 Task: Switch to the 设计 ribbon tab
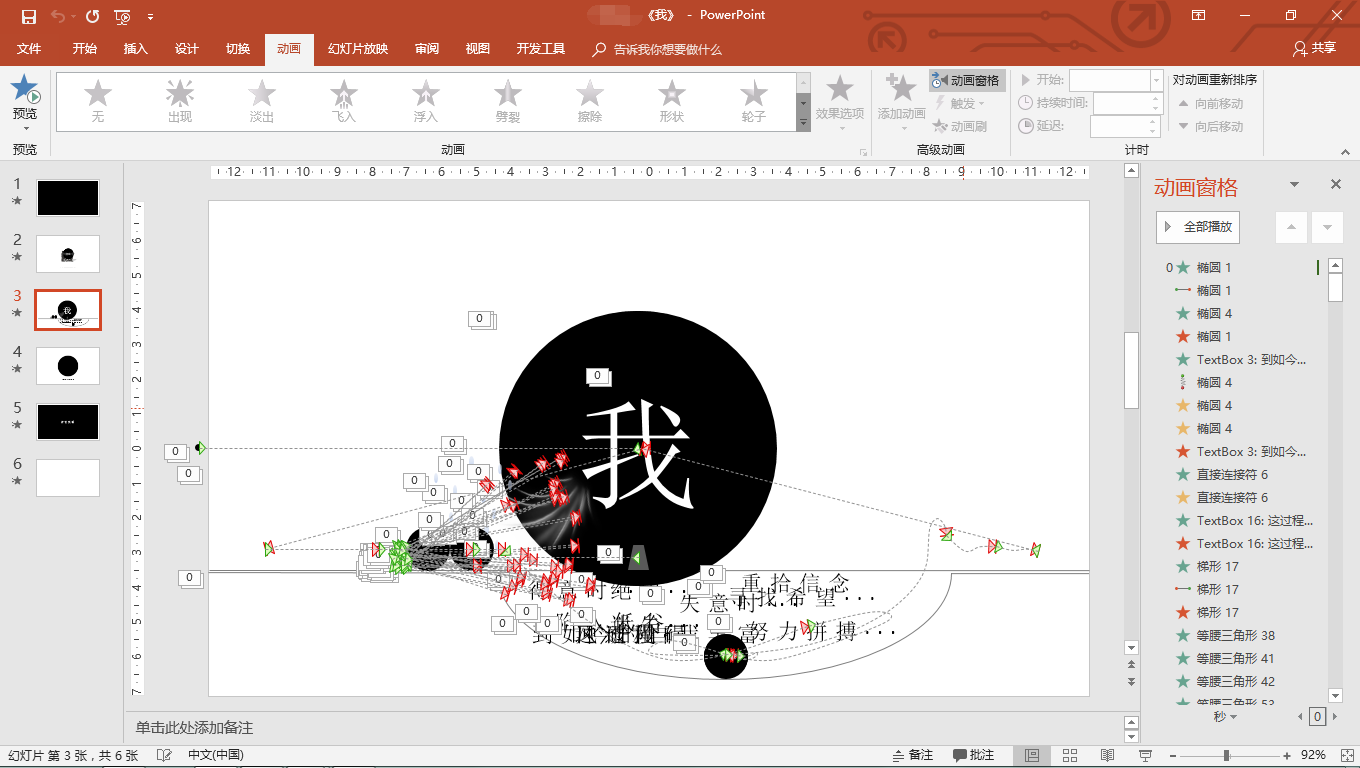click(x=186, y=49)
